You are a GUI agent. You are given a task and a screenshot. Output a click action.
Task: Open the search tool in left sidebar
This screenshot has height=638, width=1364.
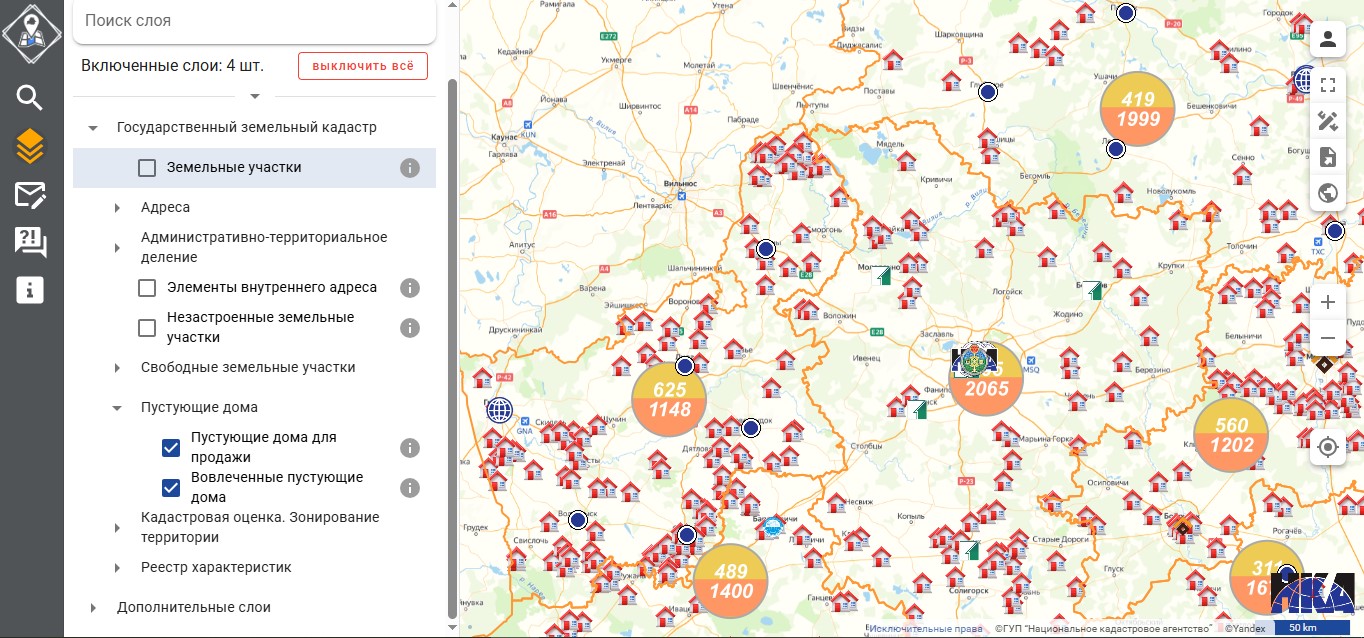coord(30,97)
